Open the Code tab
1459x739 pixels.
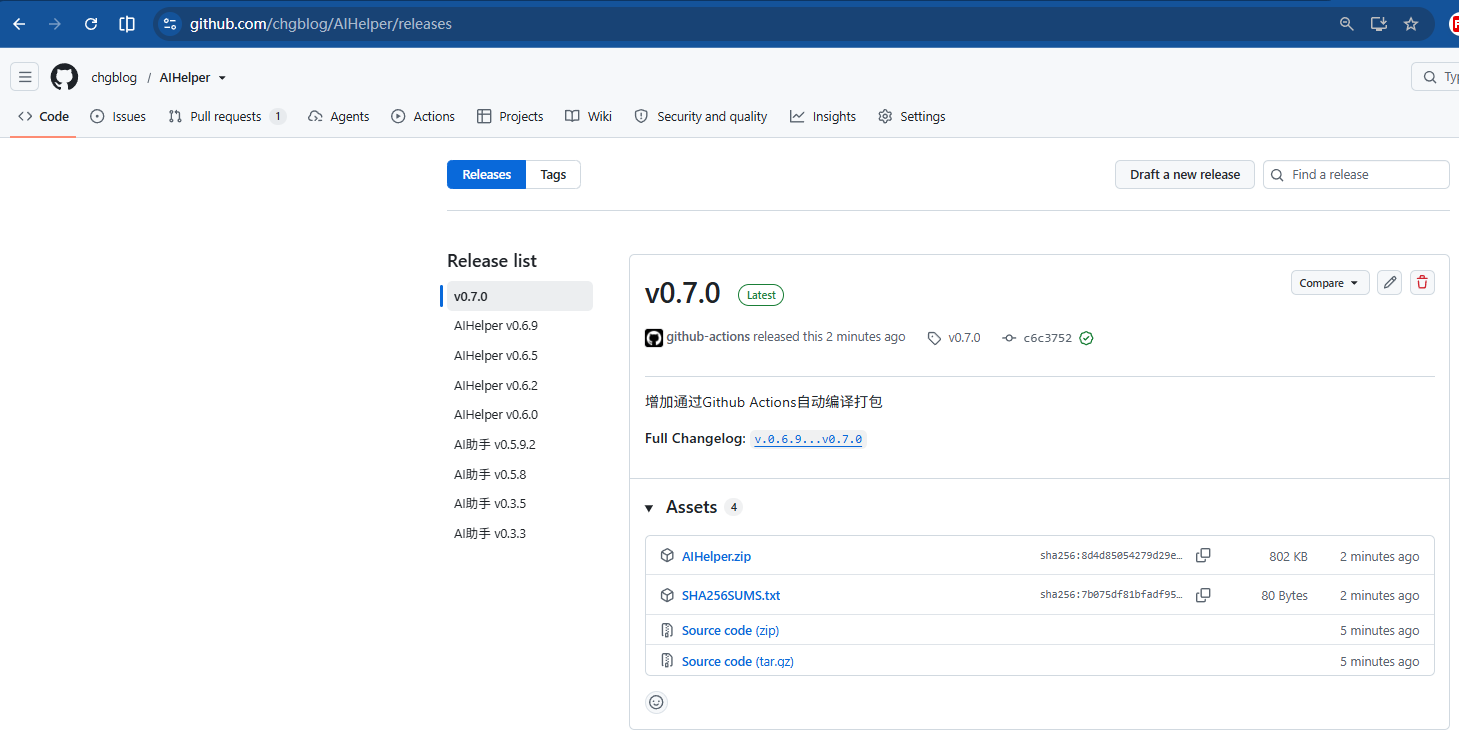44,117
